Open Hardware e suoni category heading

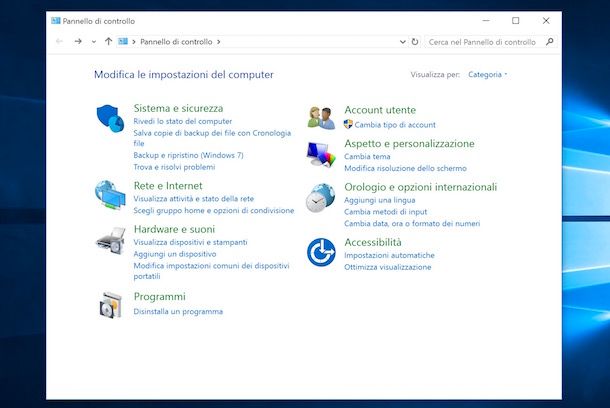pyautogui.click(x=174, y=229)
